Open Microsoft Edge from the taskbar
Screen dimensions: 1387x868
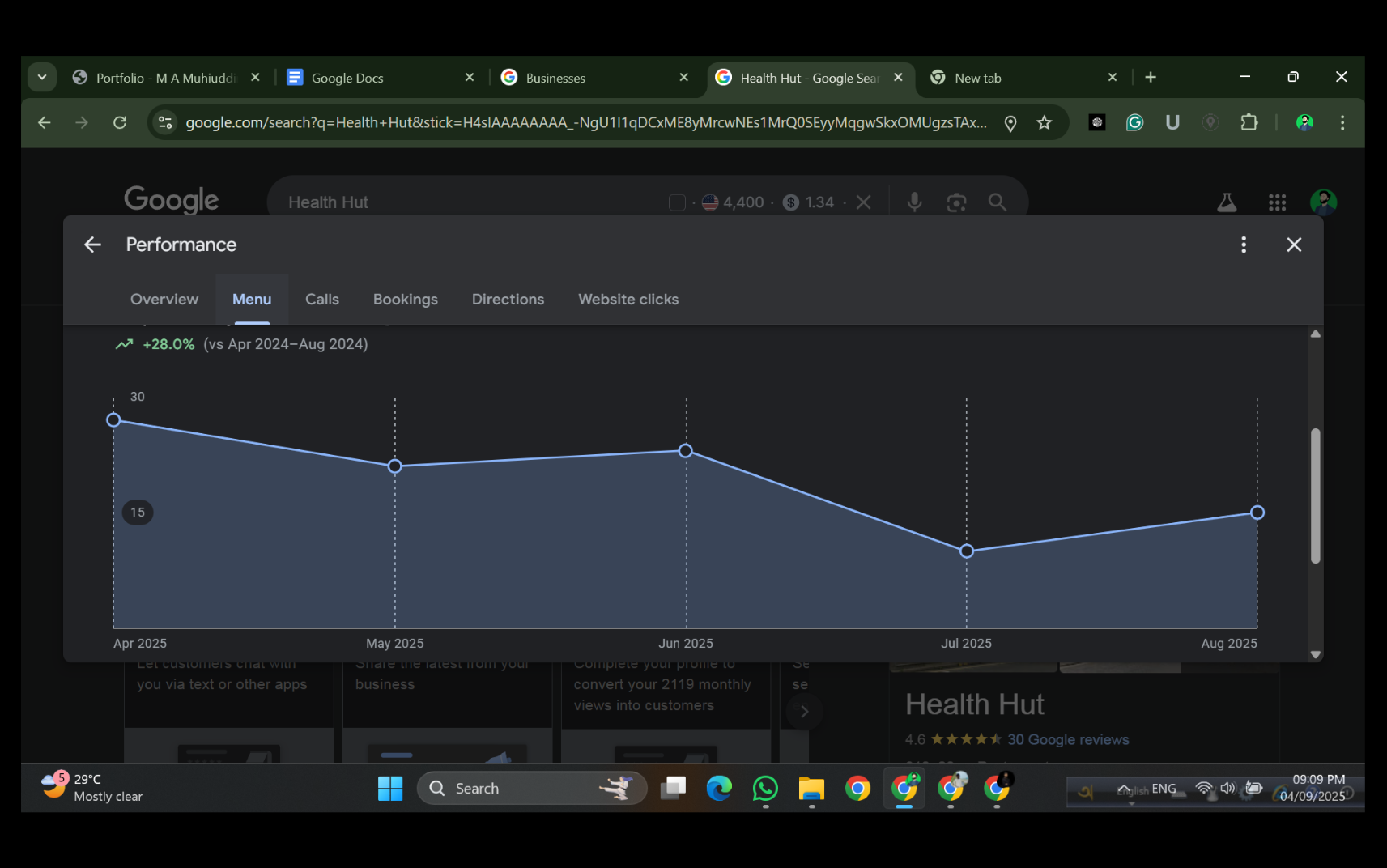719,788
